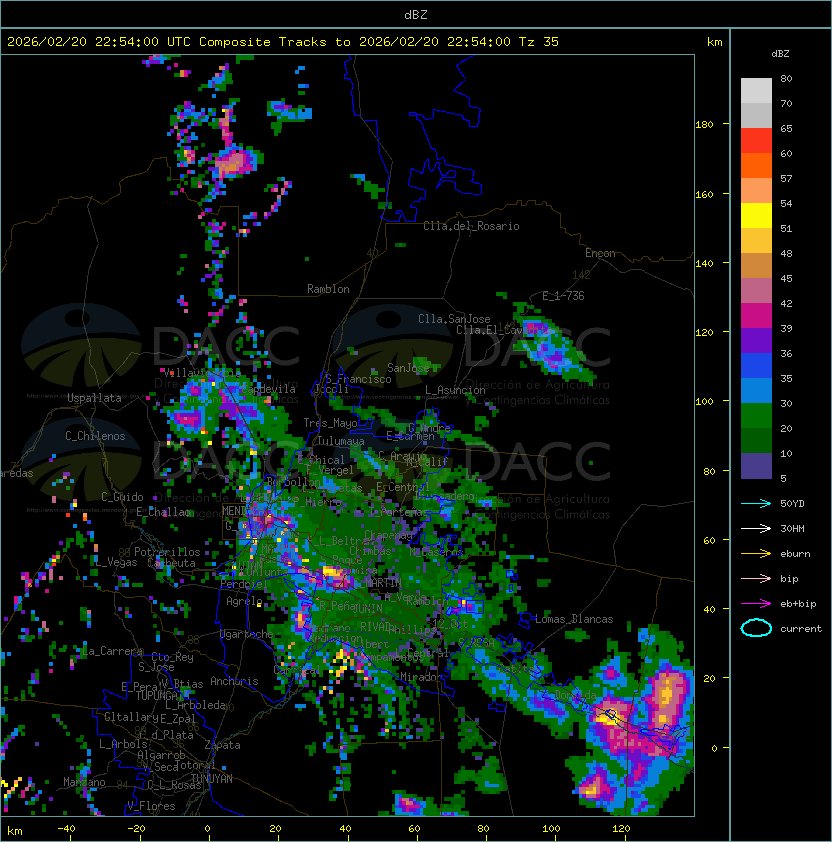Select the red swatch below 65
The image size is (832, 842).
[756, 141]
